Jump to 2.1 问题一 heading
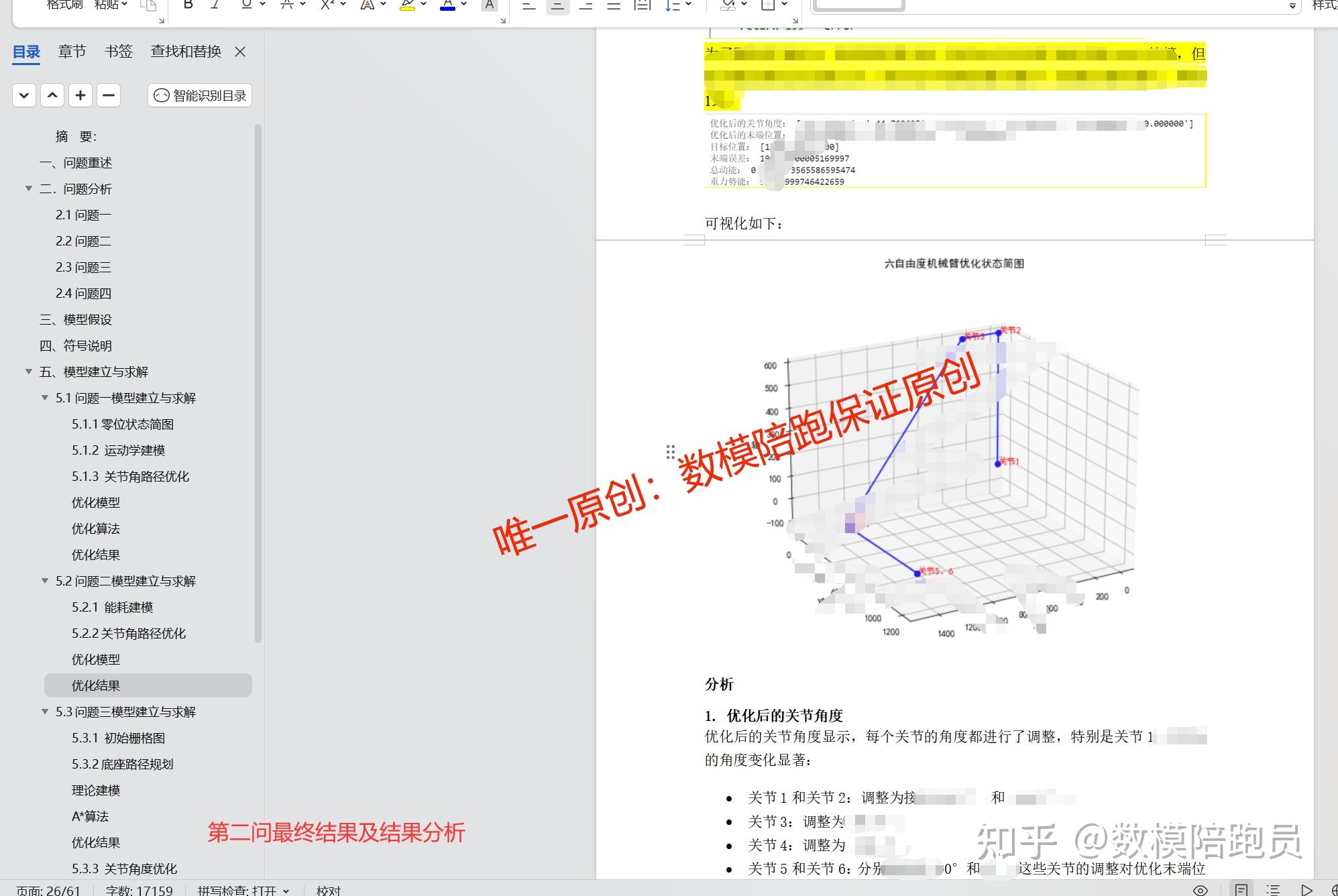The width and height of the screenshot is (1338, 896). 83,215
